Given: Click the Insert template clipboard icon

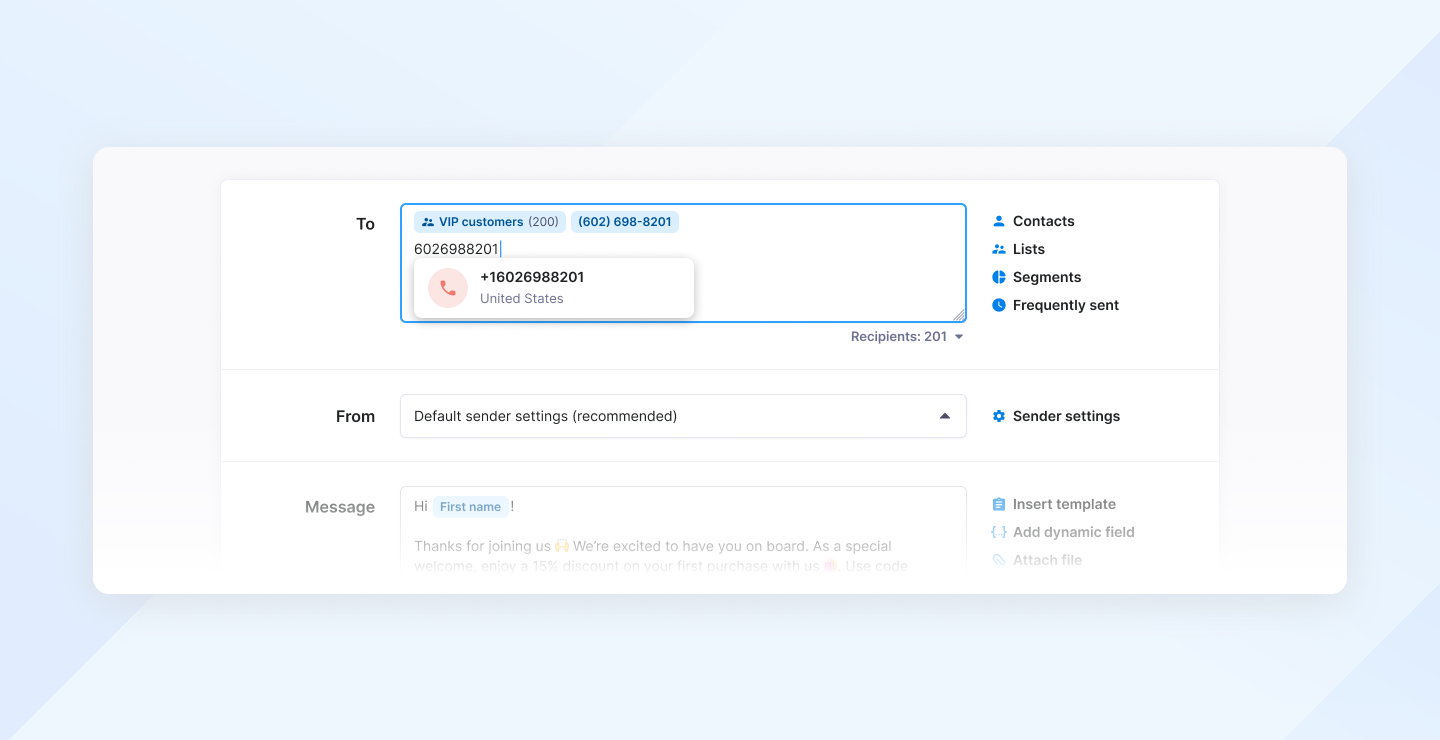Looking at the screenshot, I should tap(998, 504).
